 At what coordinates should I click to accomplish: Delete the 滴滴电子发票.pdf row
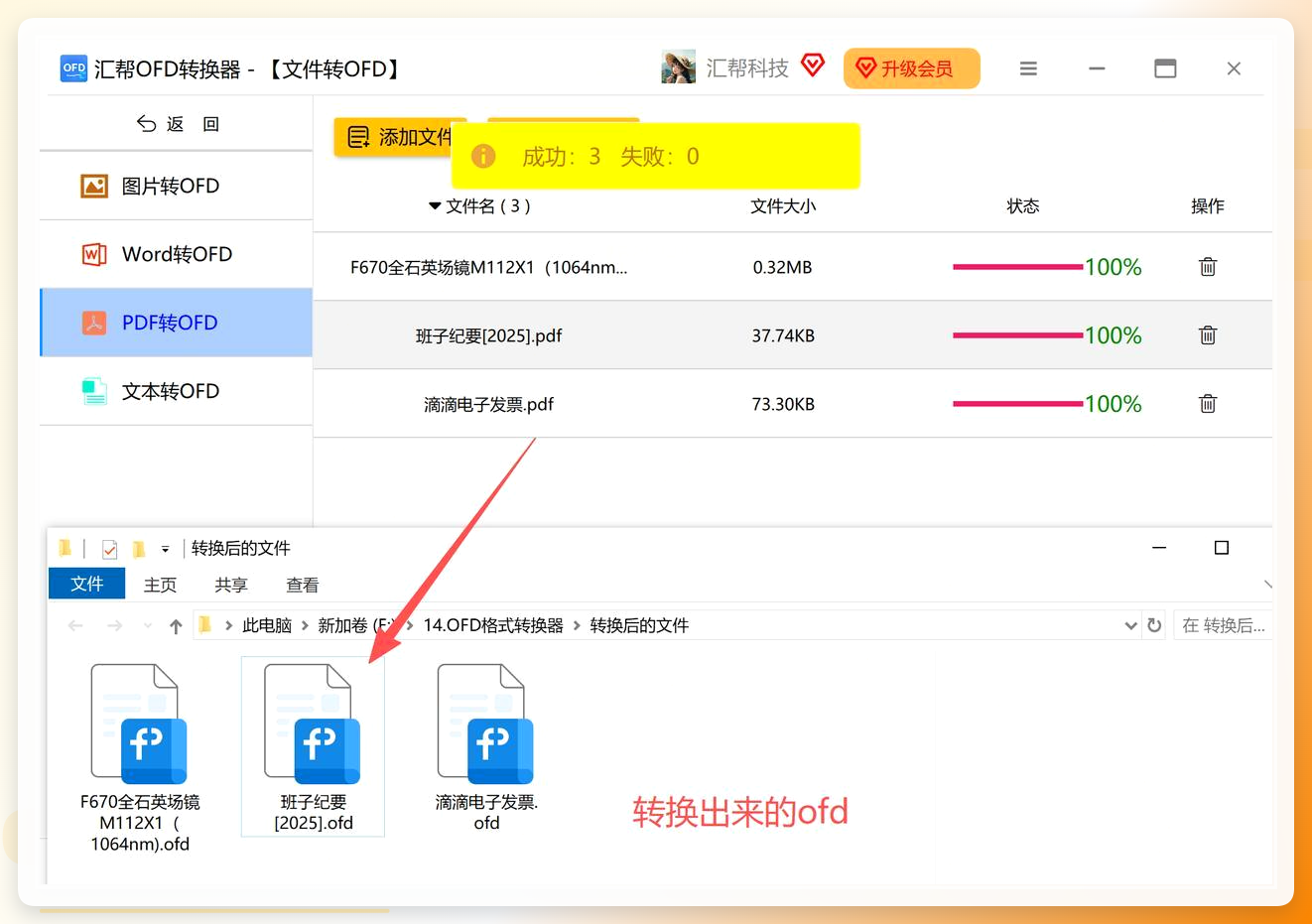click(x=1208, y=404)
